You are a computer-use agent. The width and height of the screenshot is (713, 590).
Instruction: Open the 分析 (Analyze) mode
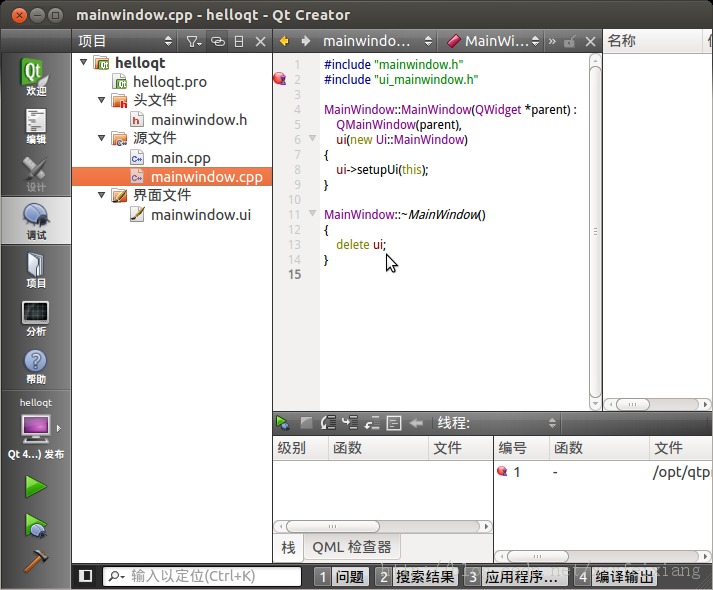[35, 318]
